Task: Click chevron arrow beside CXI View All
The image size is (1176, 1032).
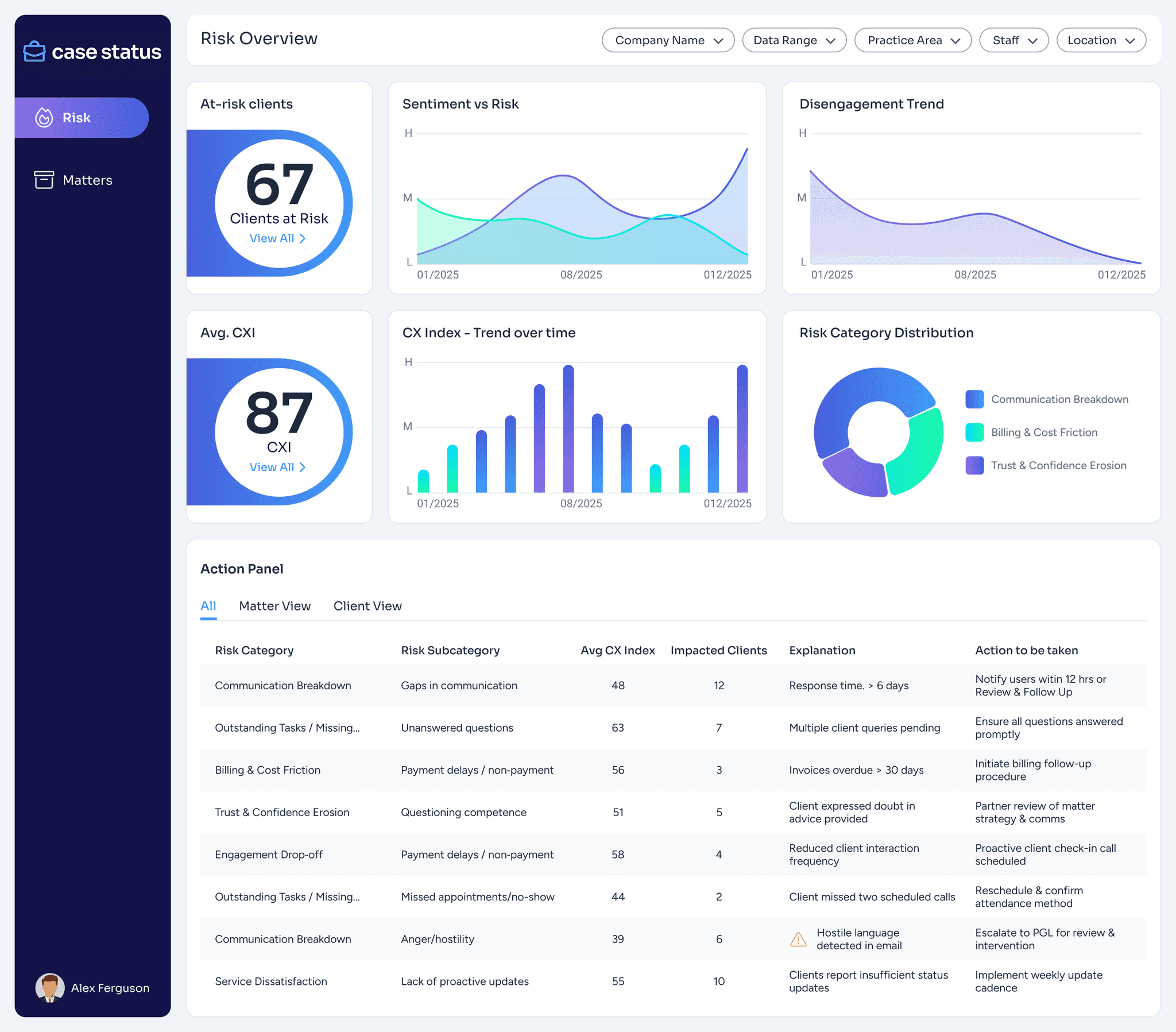Action: tap(303, 467)
